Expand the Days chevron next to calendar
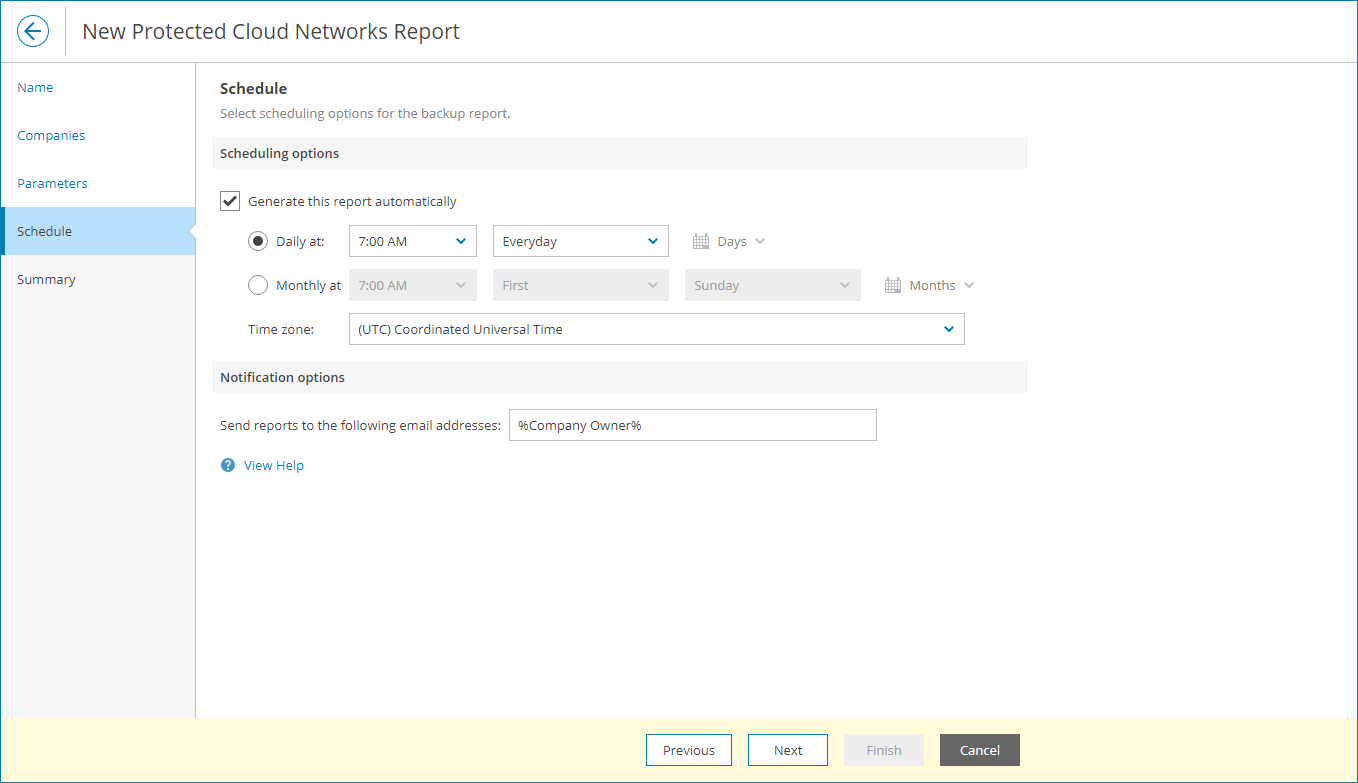Image resolution: width=1358 pixels, height=783 pixels. (759, 240)
